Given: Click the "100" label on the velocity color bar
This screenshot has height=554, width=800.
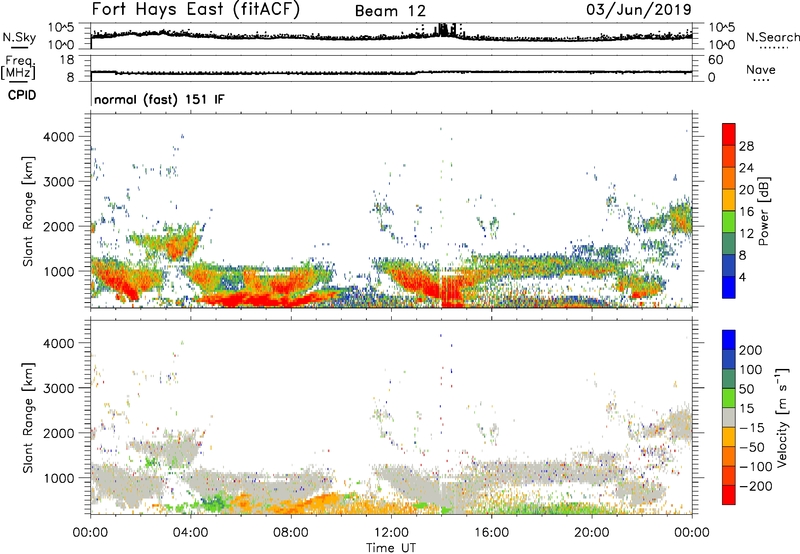Looking at the screenshot, I should (751, 370).
